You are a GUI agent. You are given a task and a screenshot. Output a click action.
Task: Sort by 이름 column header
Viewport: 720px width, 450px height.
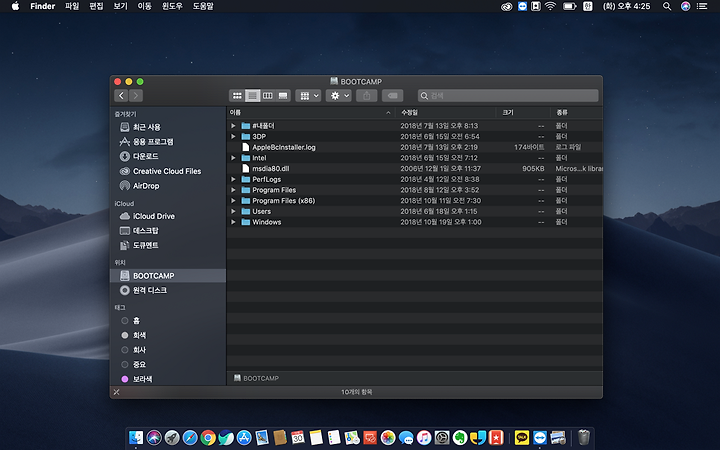pos(311,112)
